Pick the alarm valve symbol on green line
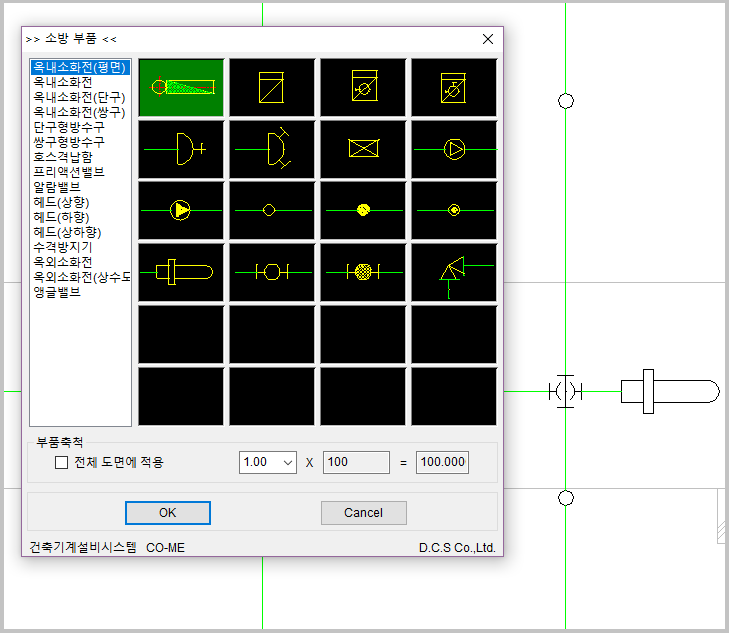 [181, 210]
